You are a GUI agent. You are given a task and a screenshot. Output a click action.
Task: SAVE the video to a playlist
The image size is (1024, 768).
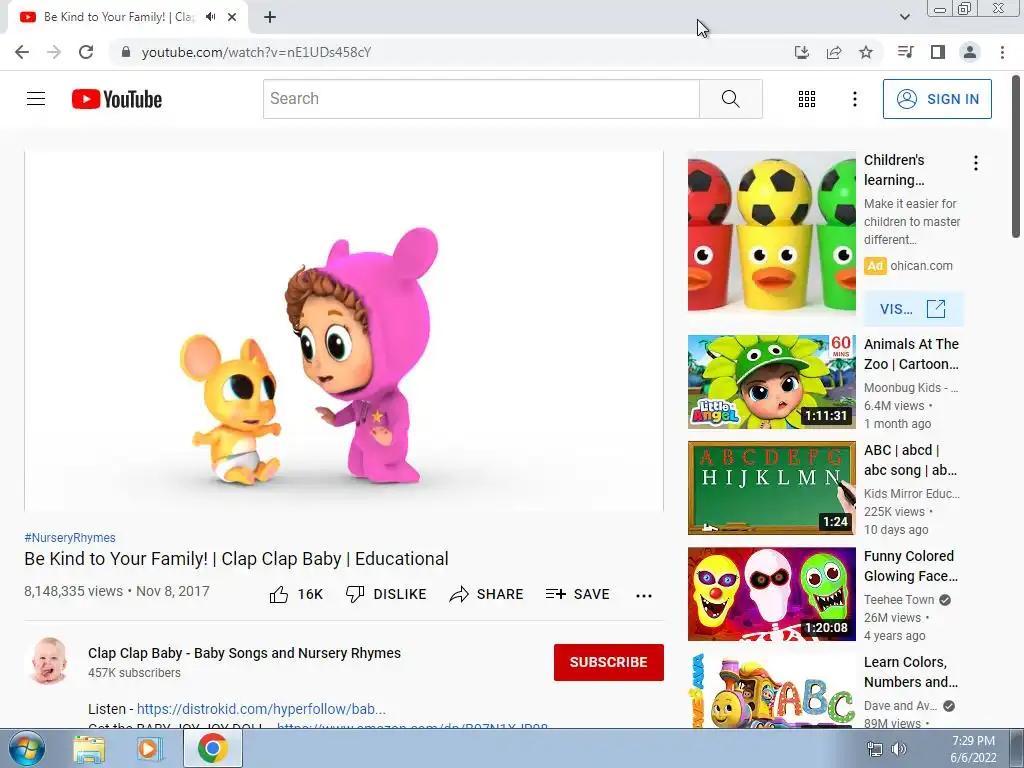click(x=578, y=594)
